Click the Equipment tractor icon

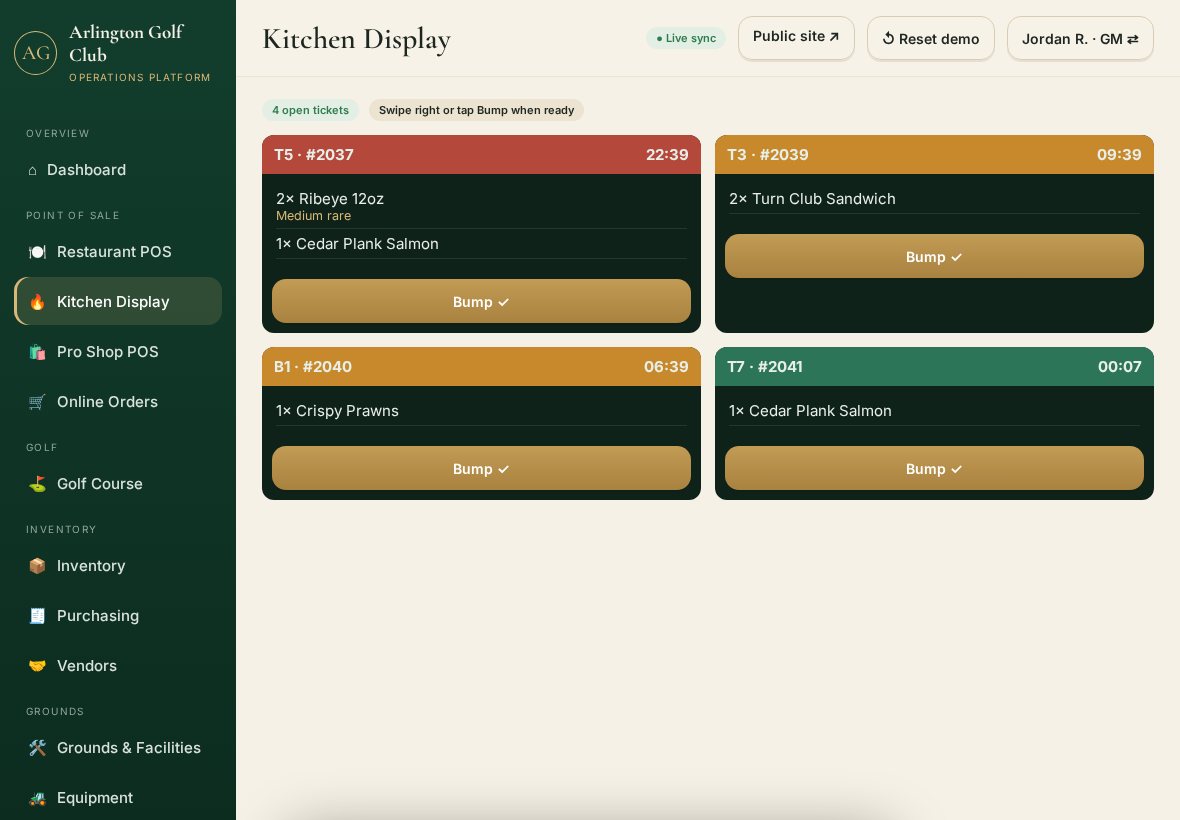(37, 797)
